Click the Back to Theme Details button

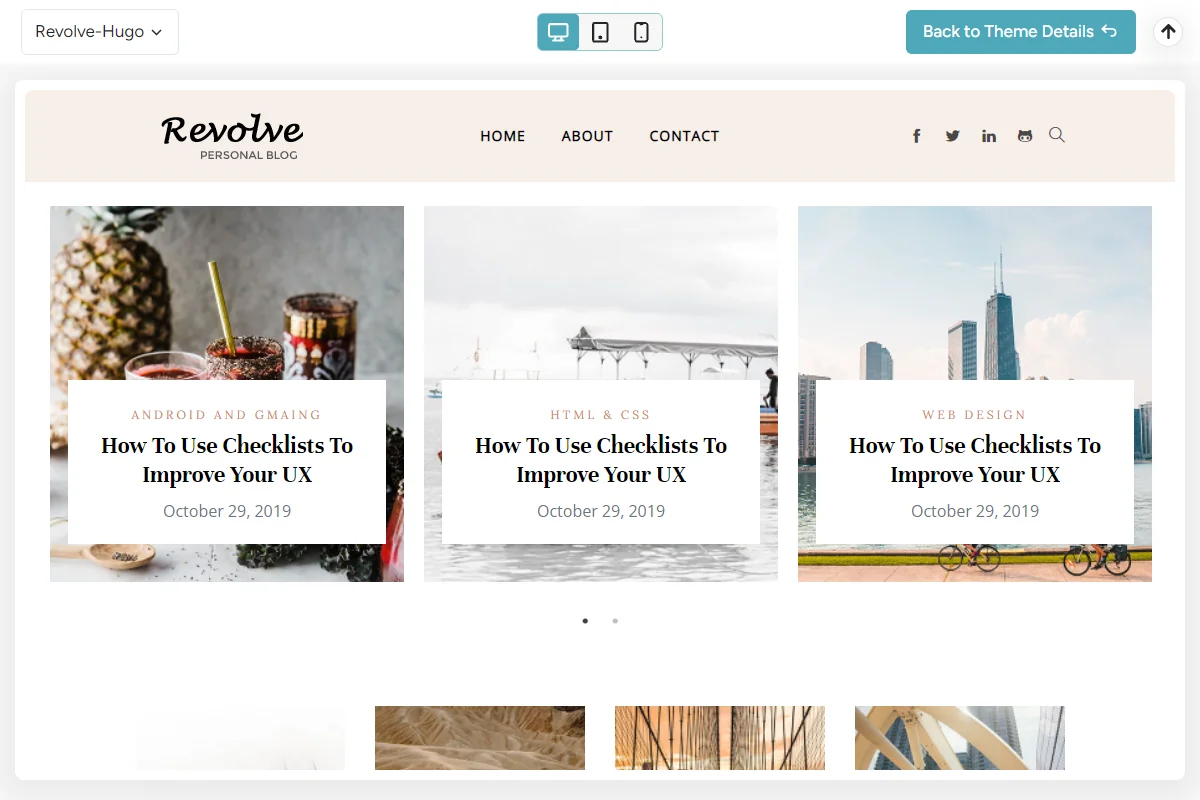coord(1021,32)
